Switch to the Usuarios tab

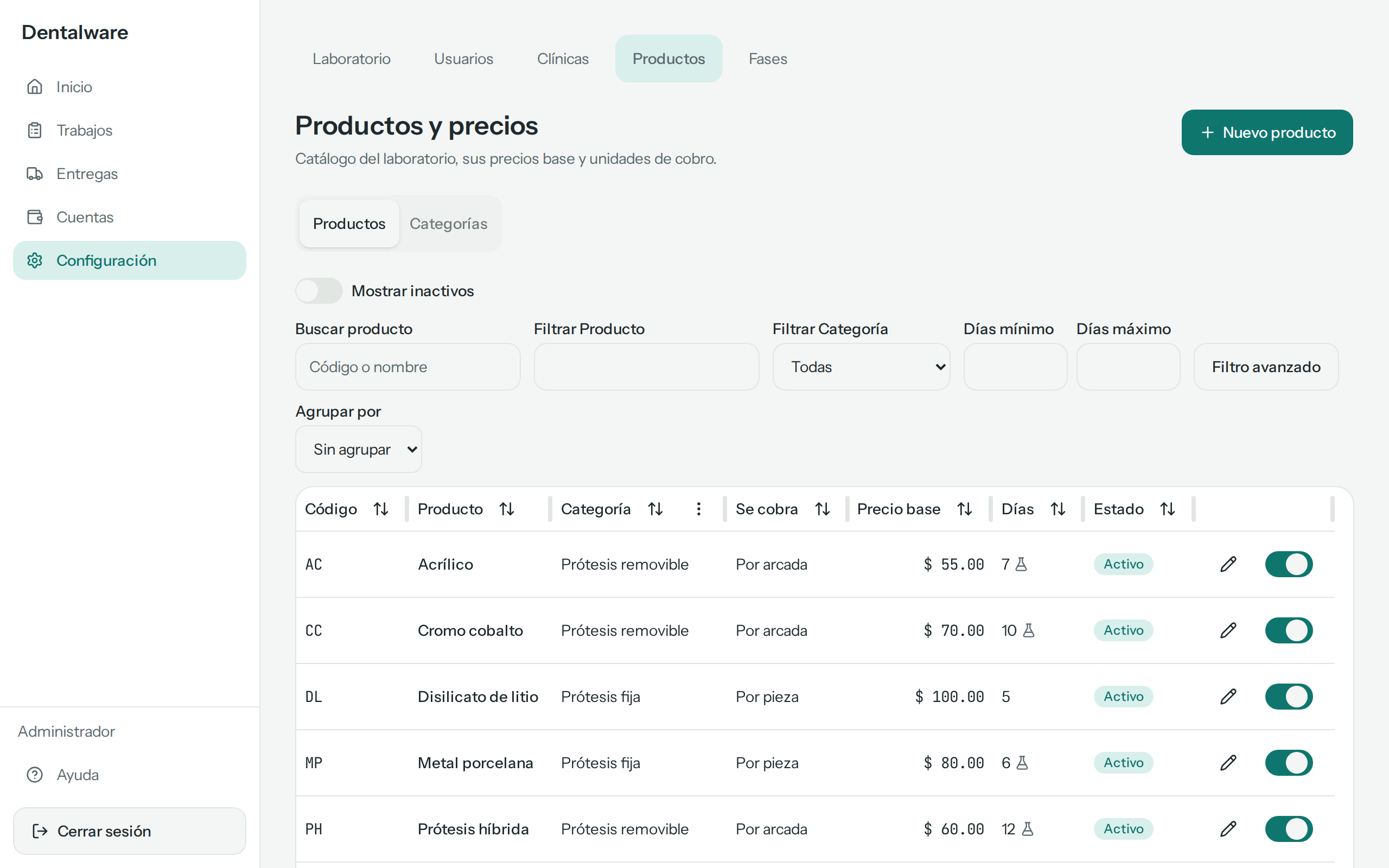[x=463, y=59]
